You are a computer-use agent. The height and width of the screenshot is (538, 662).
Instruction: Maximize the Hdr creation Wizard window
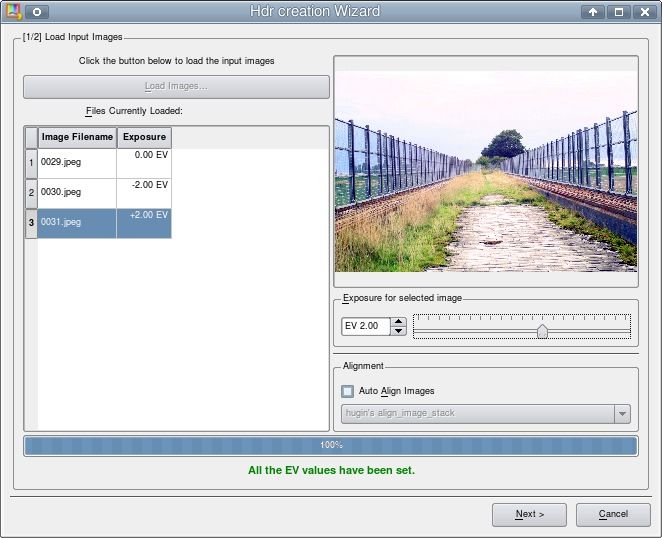pos(619,12)
